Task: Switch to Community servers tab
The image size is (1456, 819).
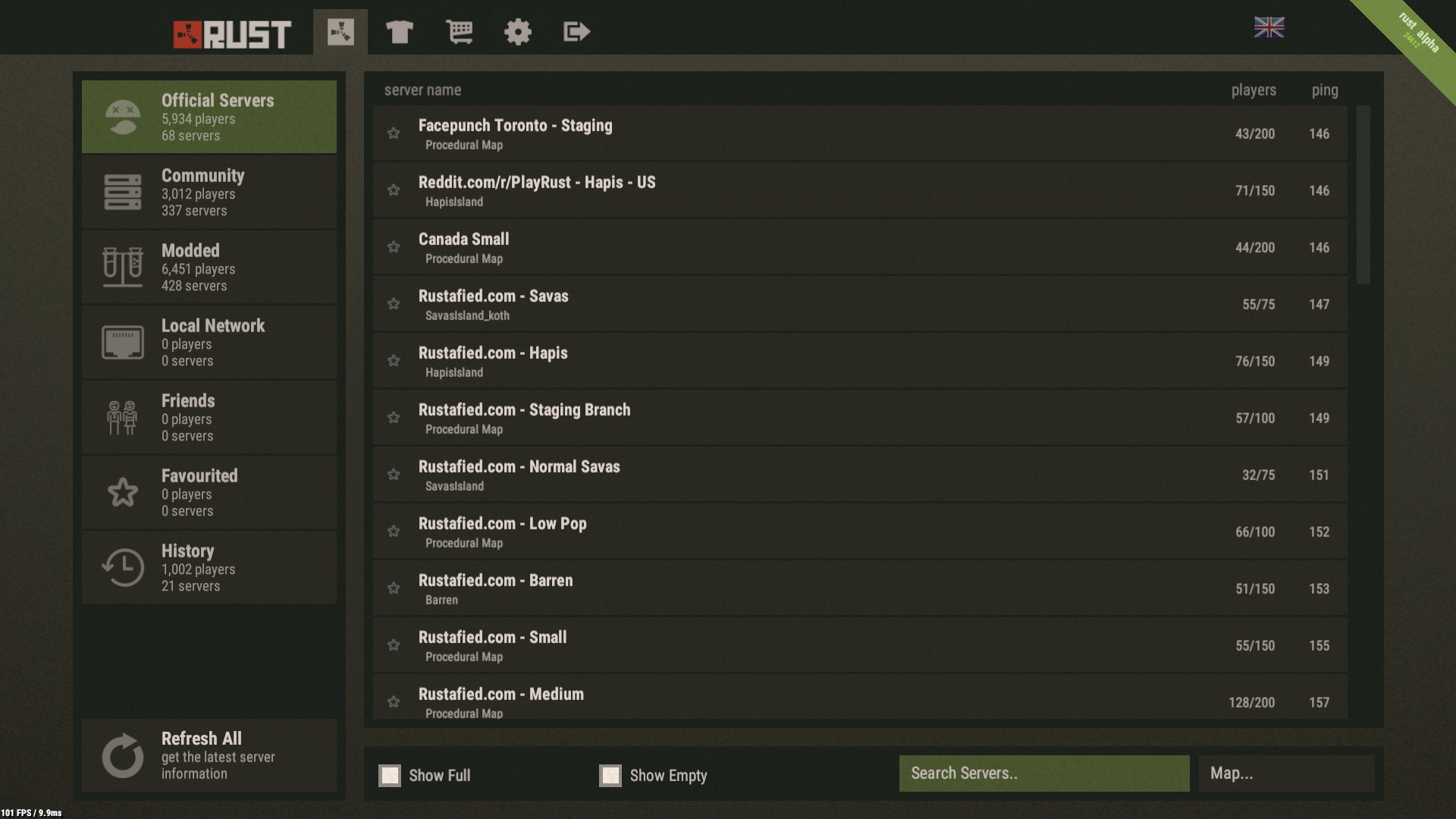Action: pos(209,192)
